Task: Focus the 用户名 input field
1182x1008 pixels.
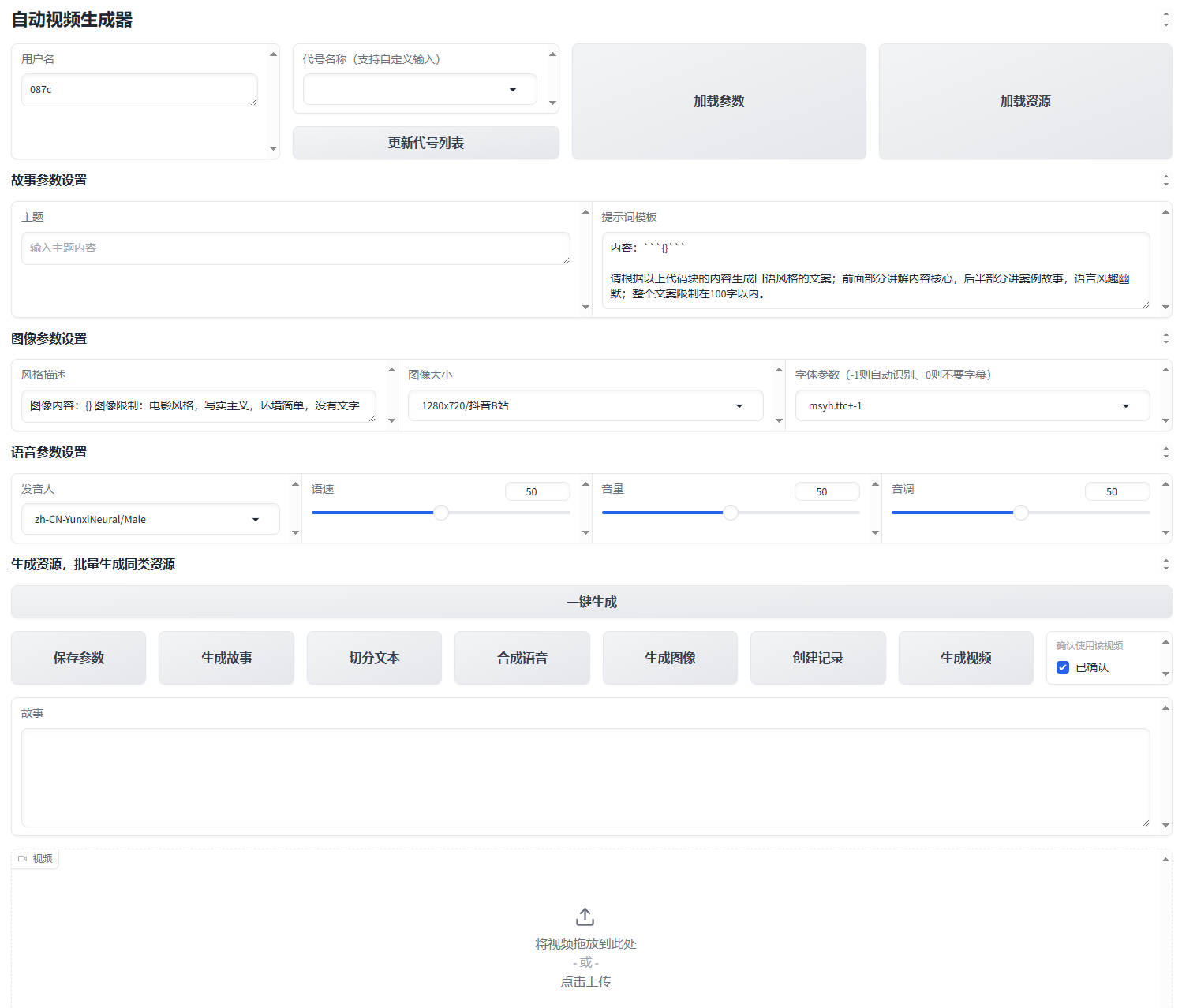Action: point(140,90)
